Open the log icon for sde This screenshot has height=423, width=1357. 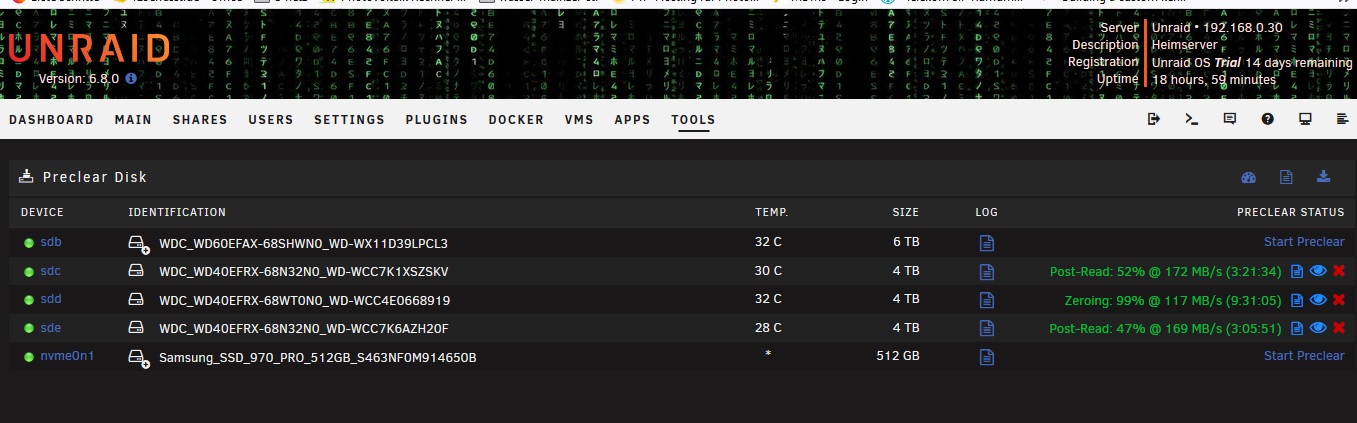(x=987, y=328)
